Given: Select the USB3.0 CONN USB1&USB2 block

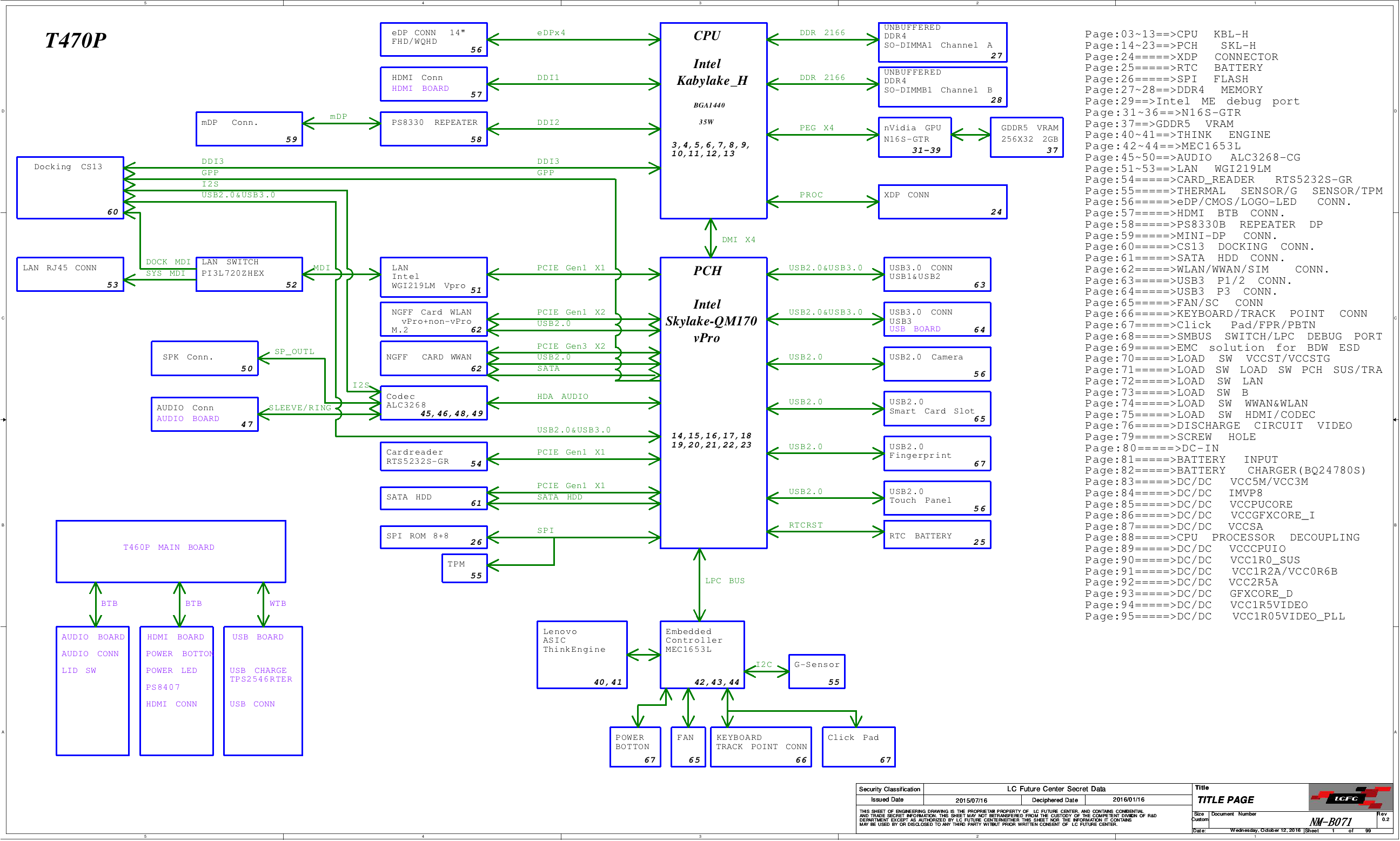Looking at the screenshot, I should [936, 274].
